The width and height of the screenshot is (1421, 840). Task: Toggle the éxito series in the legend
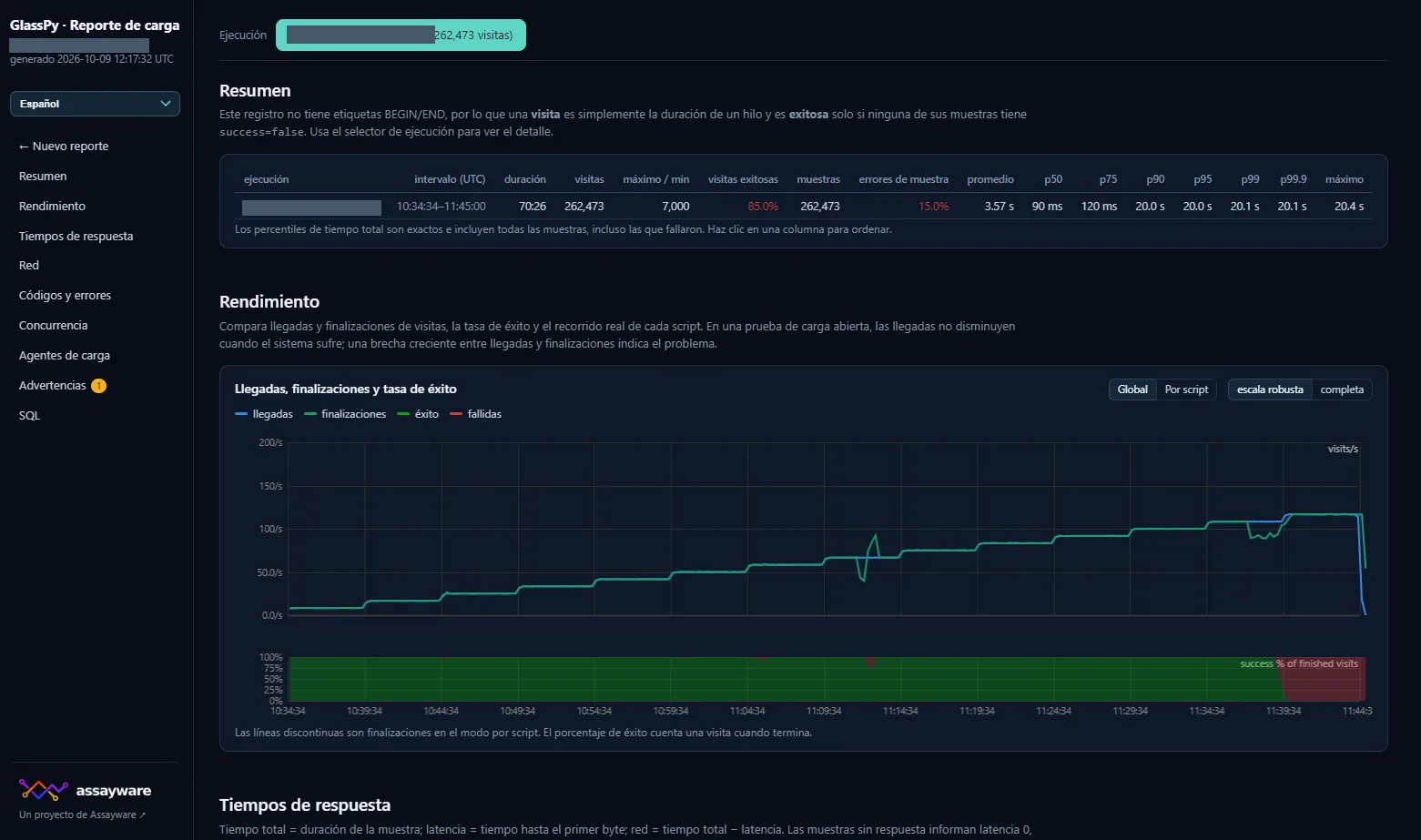[x=418, y=414]
